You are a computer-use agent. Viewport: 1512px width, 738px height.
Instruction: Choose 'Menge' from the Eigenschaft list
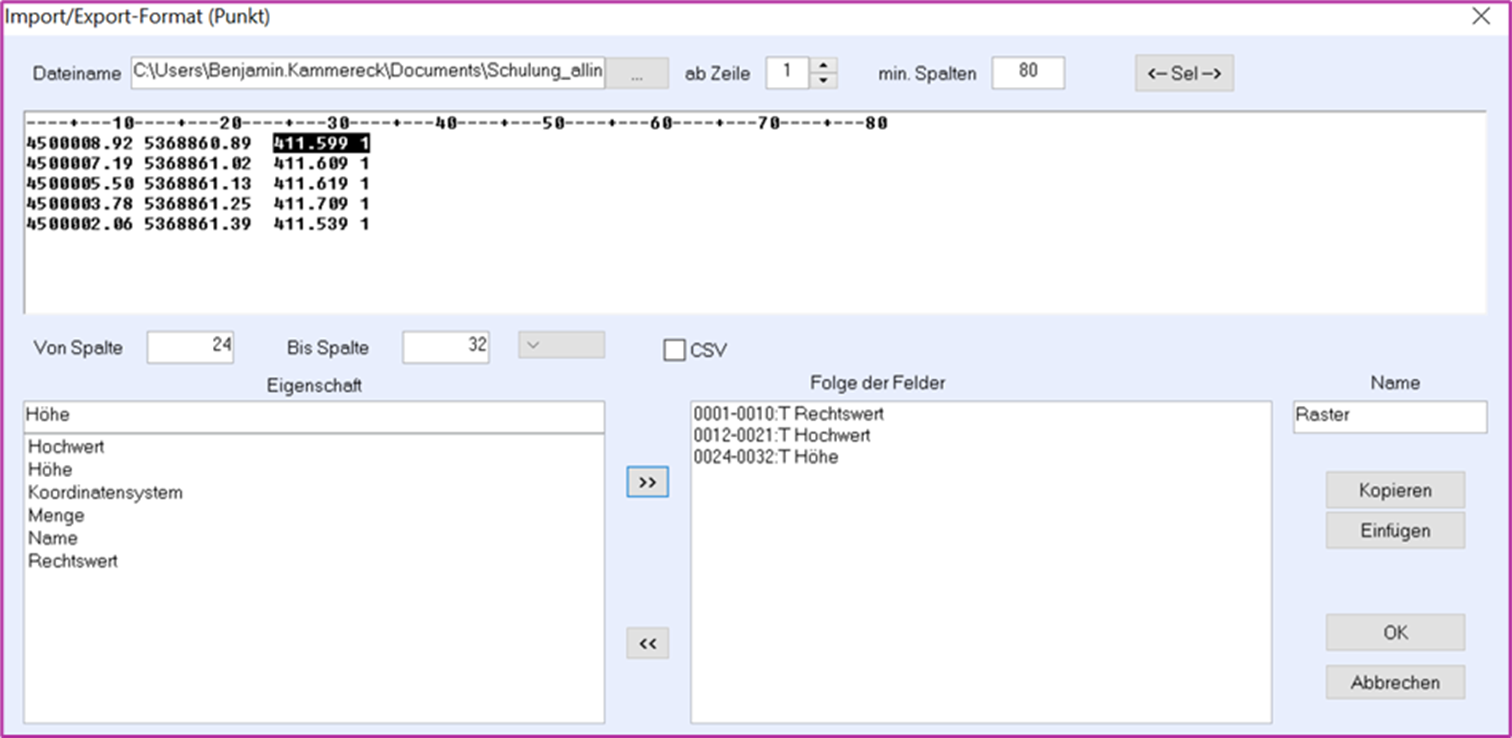pyautogui.click(x=56, y=516)
